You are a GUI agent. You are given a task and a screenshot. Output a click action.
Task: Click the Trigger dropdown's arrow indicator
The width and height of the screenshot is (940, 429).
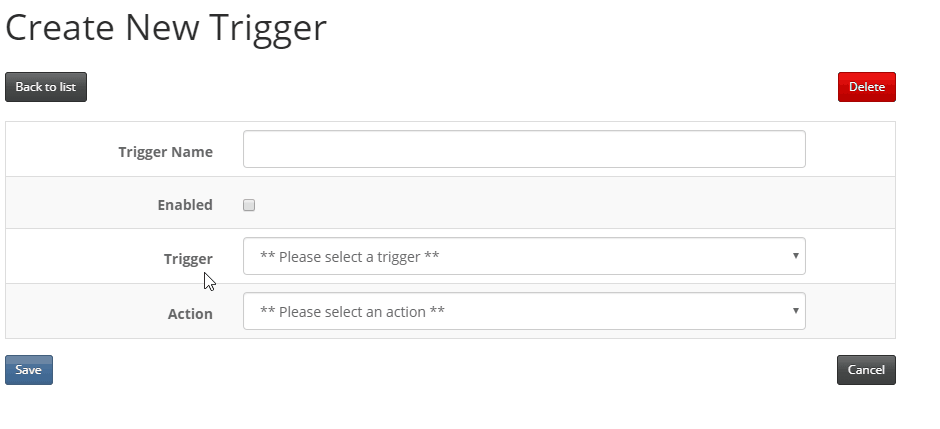796,256
